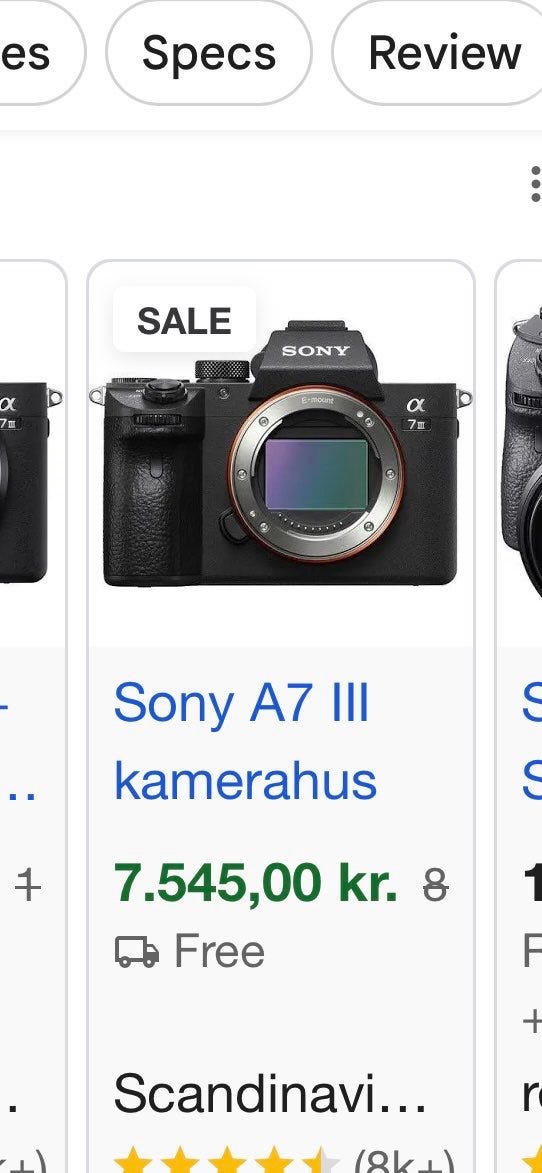Open the (8k+) review count
Screen dimensions: 542x1173
coord(404,1160)
